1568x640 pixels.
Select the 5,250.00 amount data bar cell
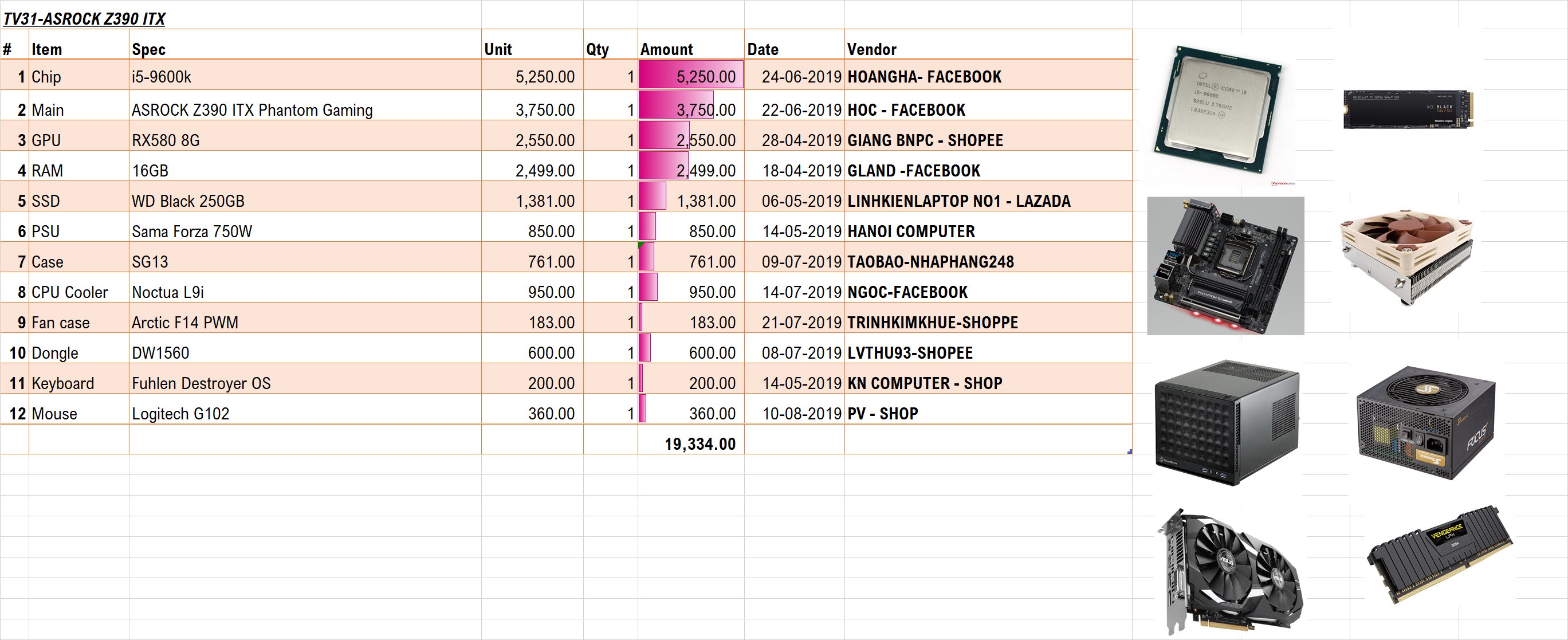coord(691,76)
